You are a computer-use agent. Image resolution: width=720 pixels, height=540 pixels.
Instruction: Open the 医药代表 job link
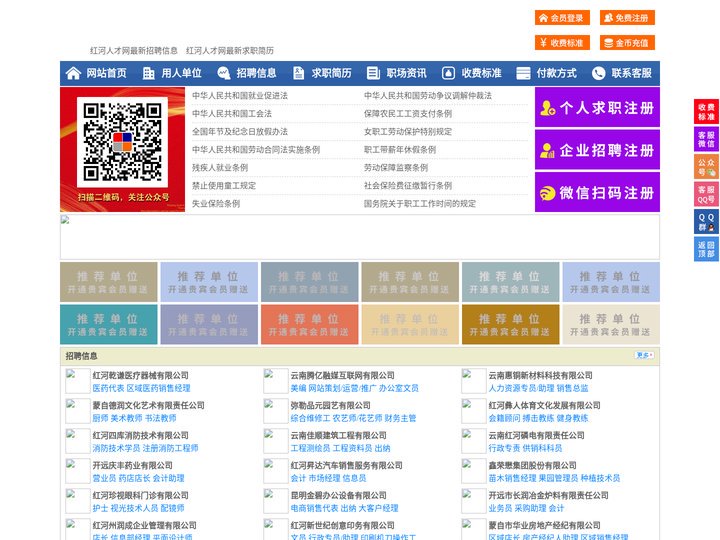(x=108, y=388)
